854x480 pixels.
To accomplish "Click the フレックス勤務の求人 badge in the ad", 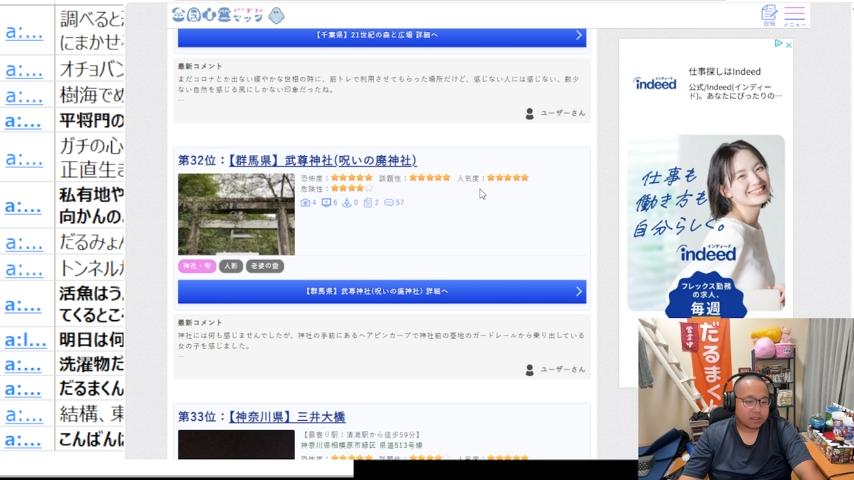I will (706, 296).
